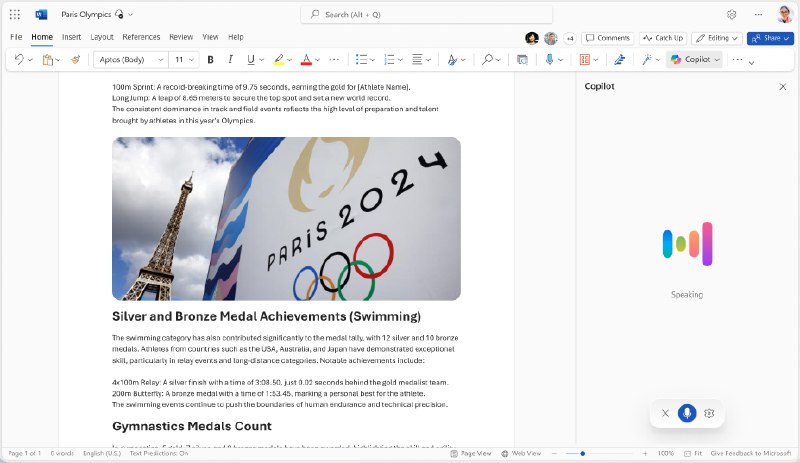The width and height of the screenshot is (800, 463).
Task: Switch to the Review tab
Action: [181, 37]
